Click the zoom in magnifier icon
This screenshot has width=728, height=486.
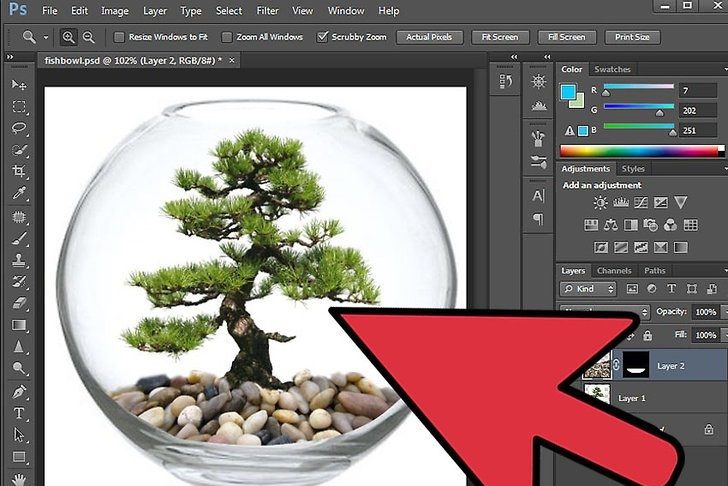(x=69, y=37)
